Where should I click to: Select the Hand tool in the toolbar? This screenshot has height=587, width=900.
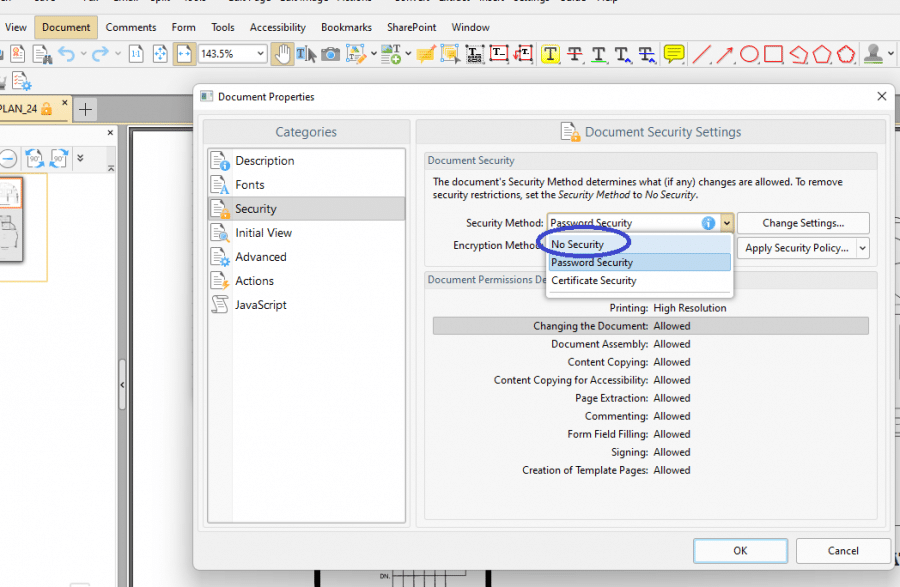[x=282, y=53]
